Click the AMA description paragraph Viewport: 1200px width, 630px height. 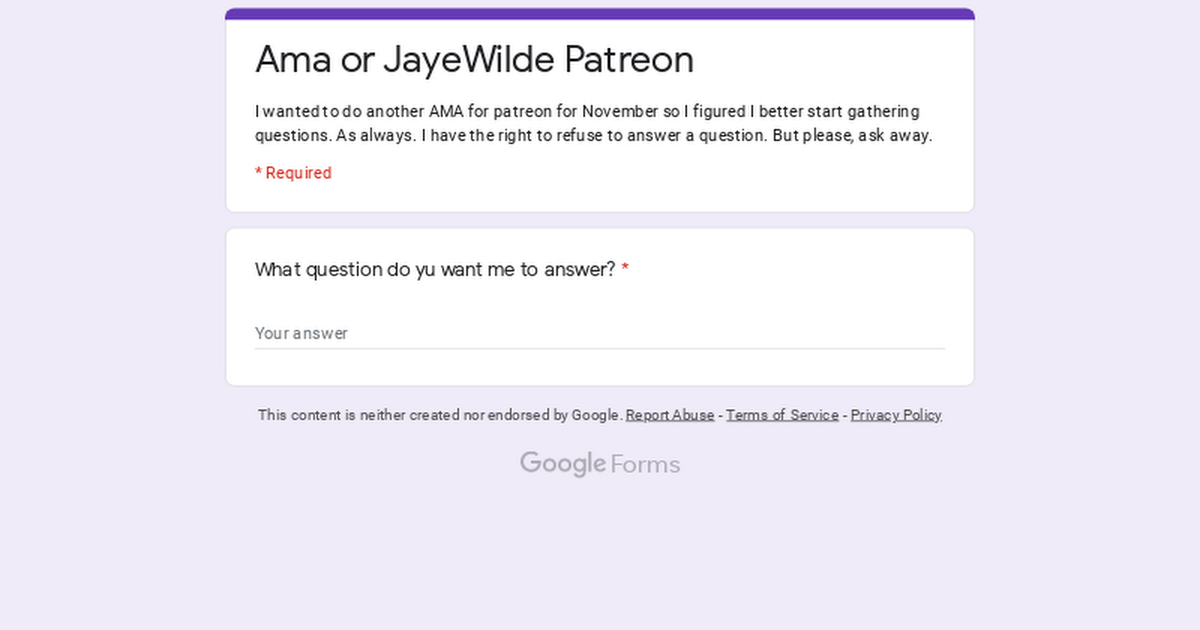594,123
